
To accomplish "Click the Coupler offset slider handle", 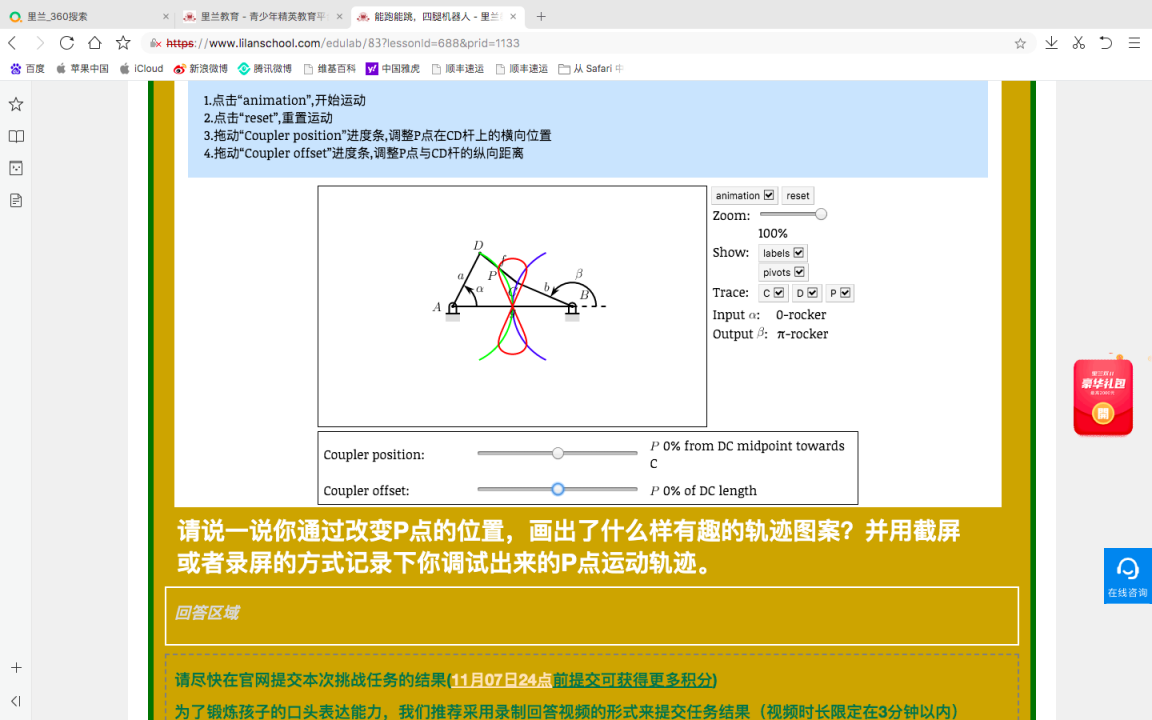I will (558, 489).
